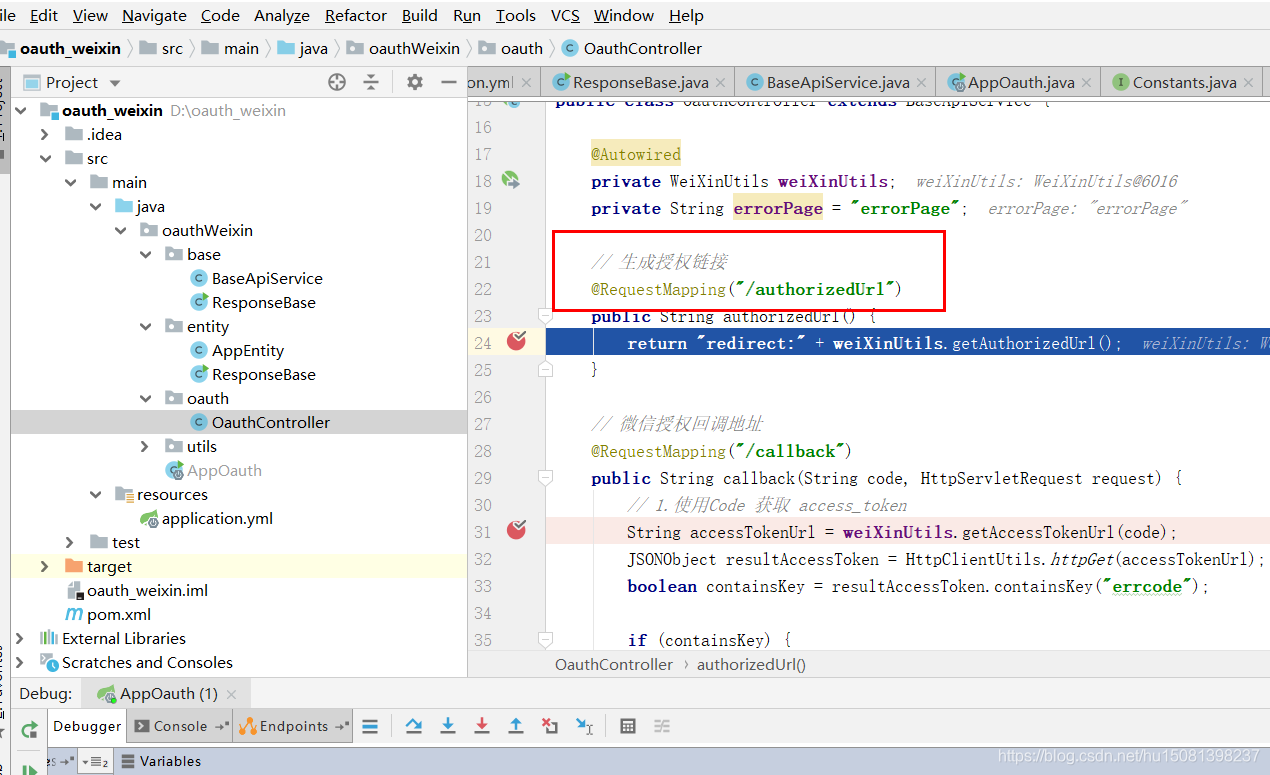Restore layout icon next to Console tab

221,727
